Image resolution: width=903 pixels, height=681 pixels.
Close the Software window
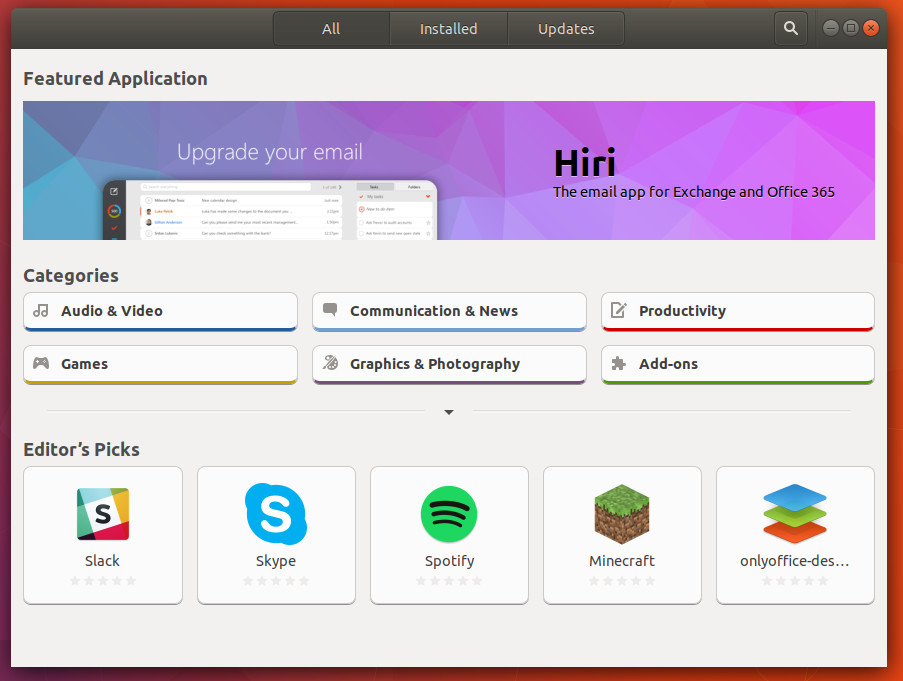[871, 28]
